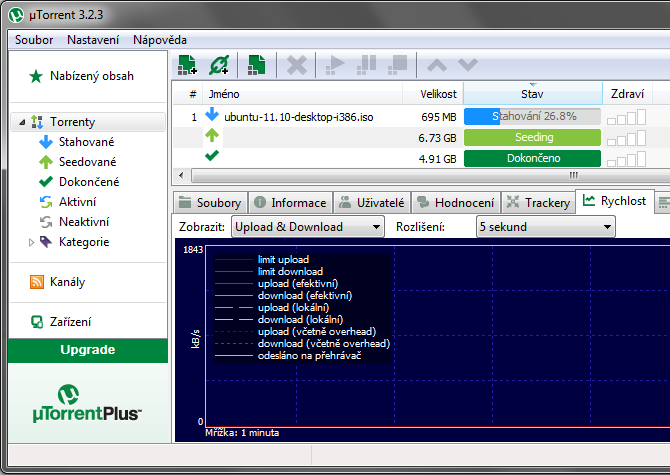Click the Seeding status bar
Screen dimensions: 670x475
click(532, 138)
